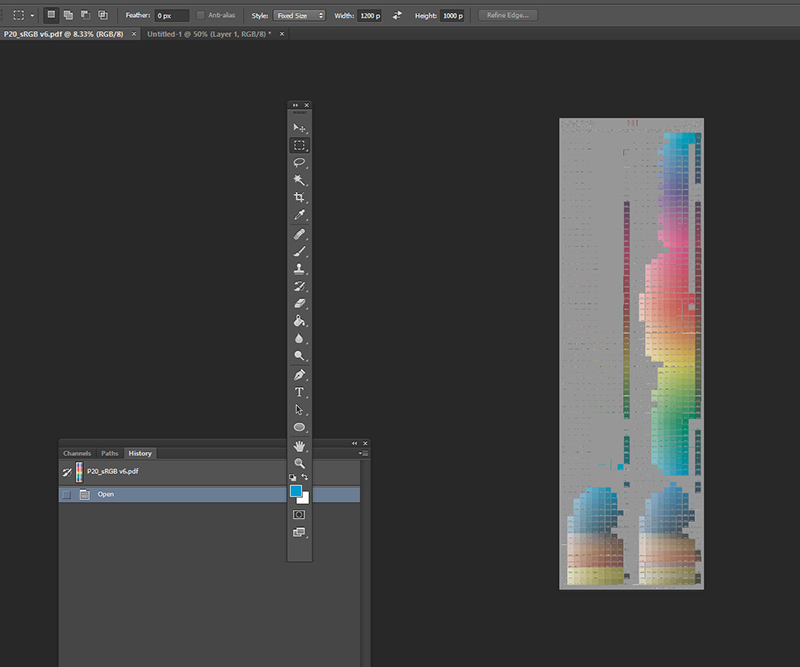The width and height of the screenshot is (800, 667).
Task: Choose the Clone Stamp tool
Action: coord(299,268)
